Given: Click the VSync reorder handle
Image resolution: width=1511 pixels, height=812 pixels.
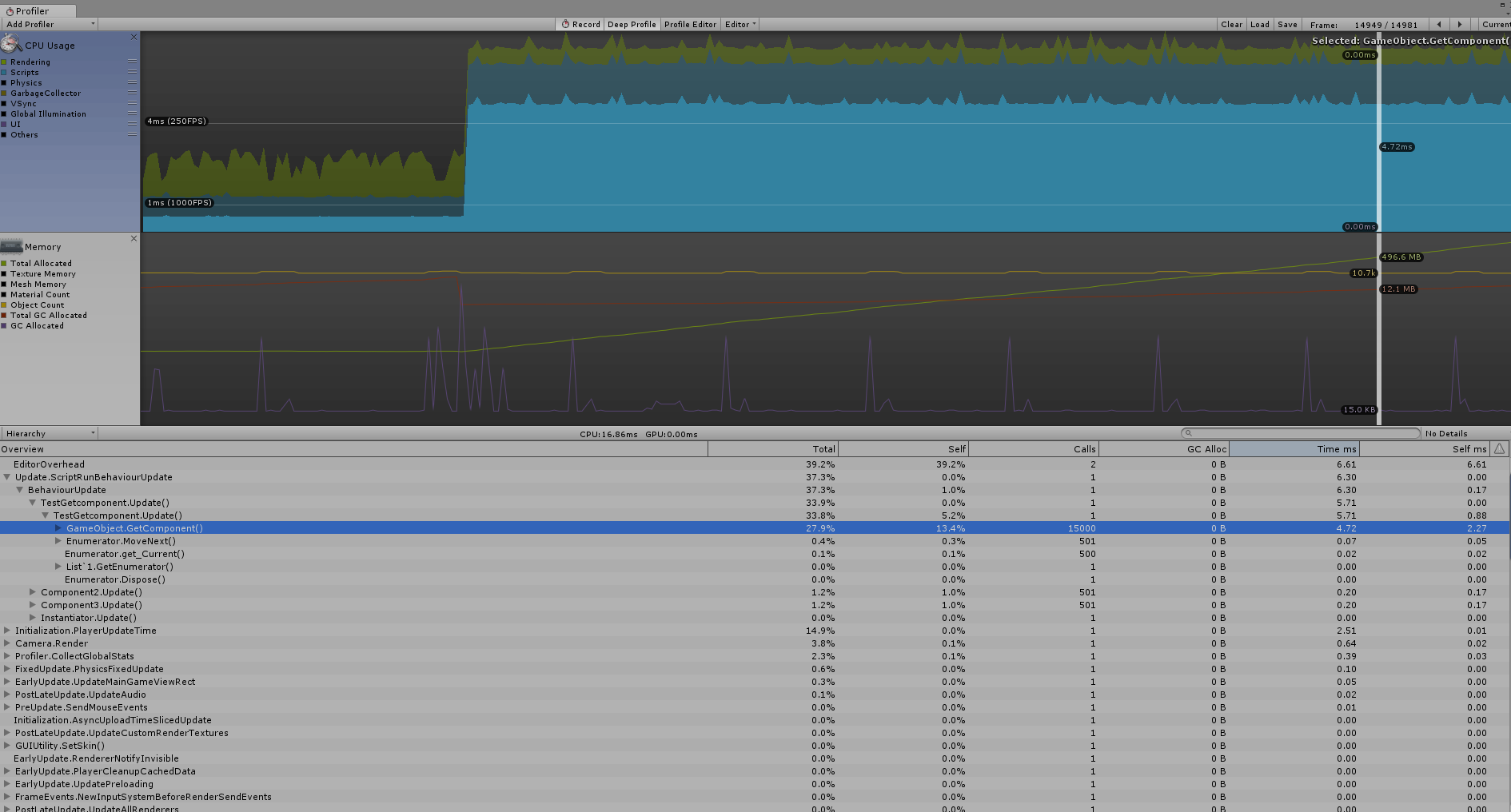Looking at the screenshot, I should (x=132, y=103).
